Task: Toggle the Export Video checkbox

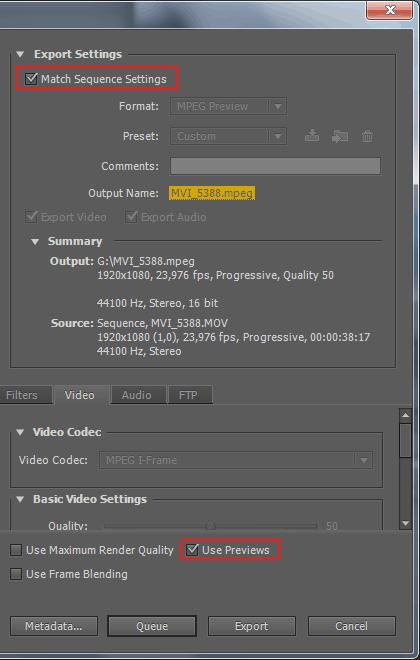Action: coord(31,217)
